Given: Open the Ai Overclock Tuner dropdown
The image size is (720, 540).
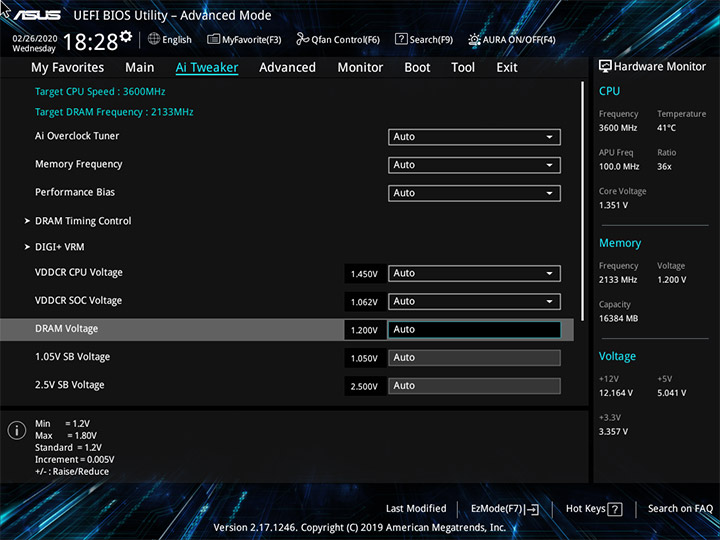Looking at the screenshot, I should (x=474, y=137).
